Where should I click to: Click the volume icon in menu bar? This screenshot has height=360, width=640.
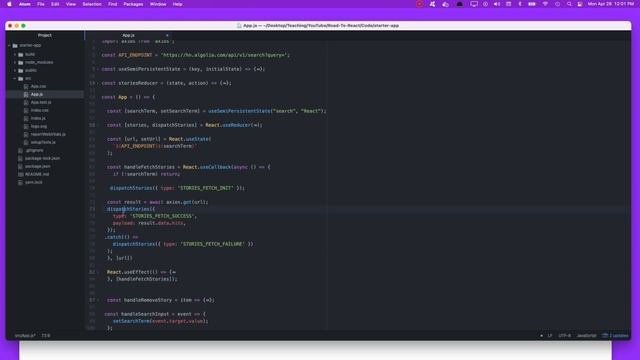(497, 4)
